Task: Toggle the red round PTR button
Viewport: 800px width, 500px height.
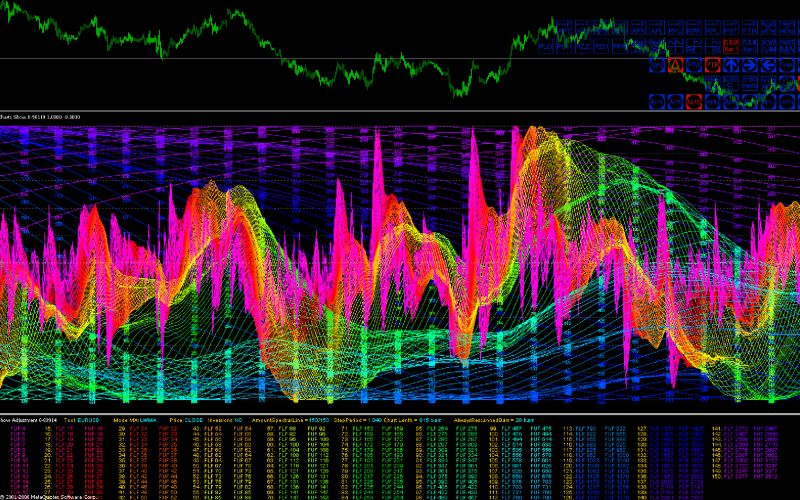Action: 712,65
